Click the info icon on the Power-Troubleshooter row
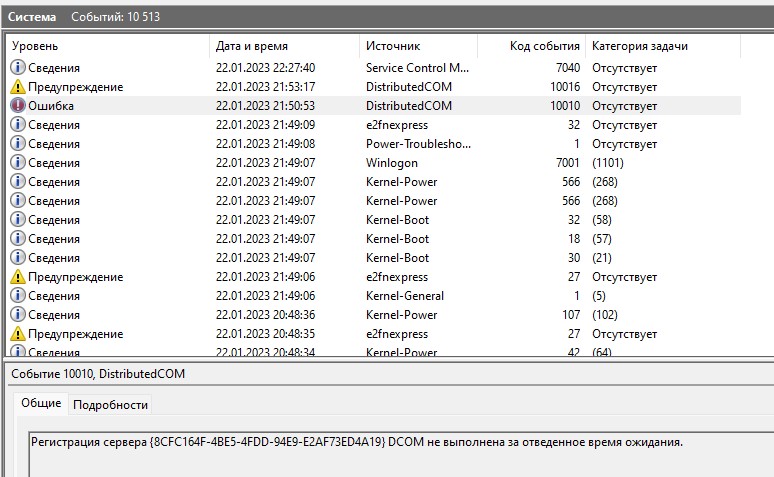The image size is (774, 477). tap(17, 144)
